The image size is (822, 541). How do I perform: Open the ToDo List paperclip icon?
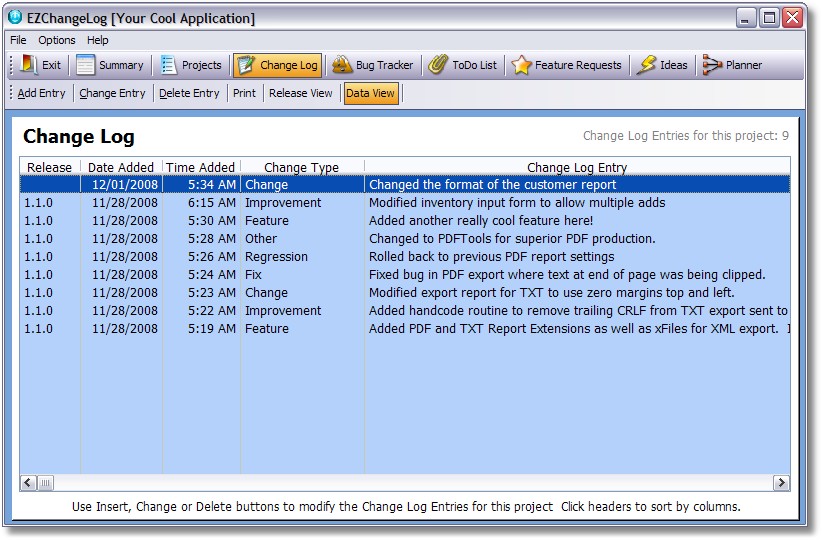point(438,65)
